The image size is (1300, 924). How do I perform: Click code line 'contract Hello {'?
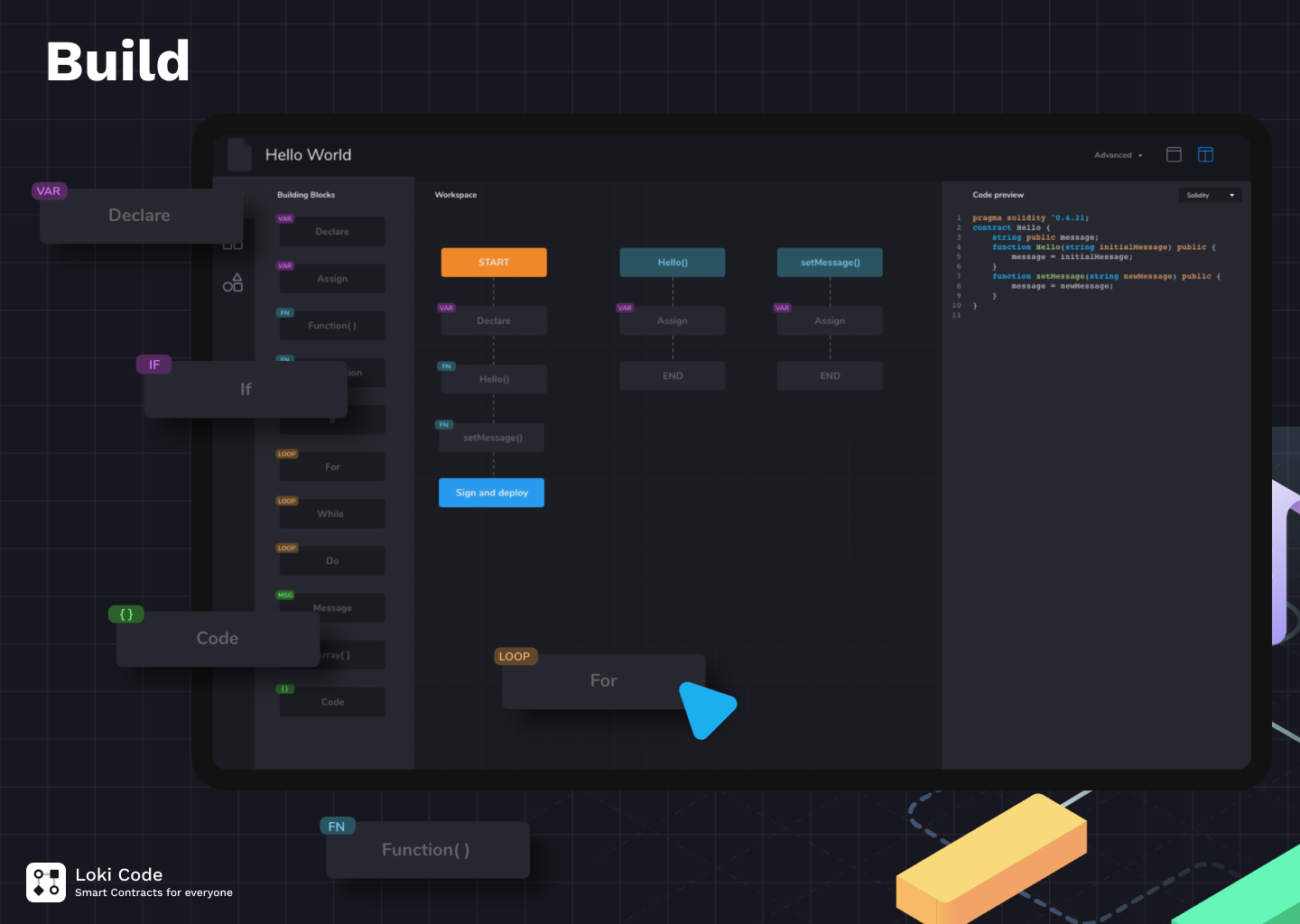(x=1011, y=227)
